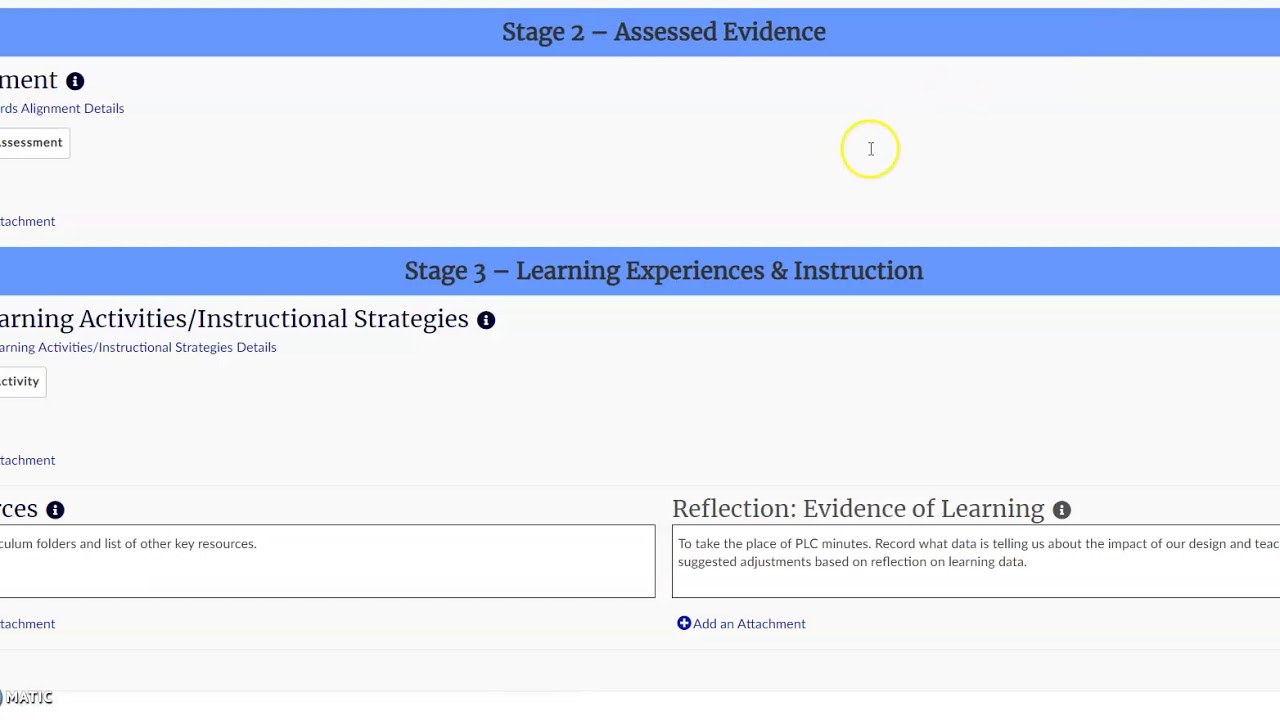Viewport: 1280px width, 720px height.
Task: Open the Standards Alignment Details link
Action: click(62, 108)
